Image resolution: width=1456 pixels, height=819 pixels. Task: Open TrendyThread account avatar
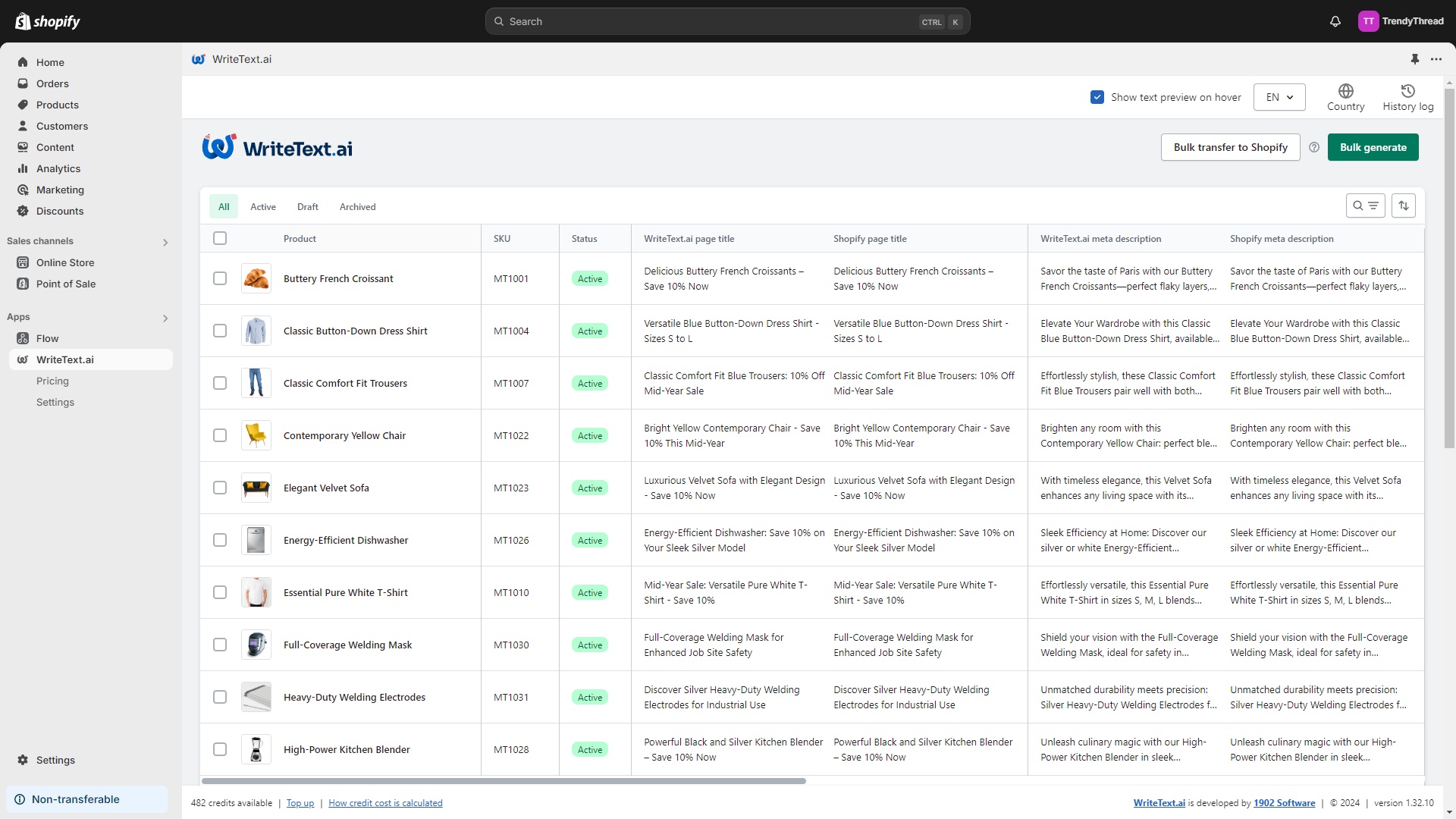[1368, 21]
